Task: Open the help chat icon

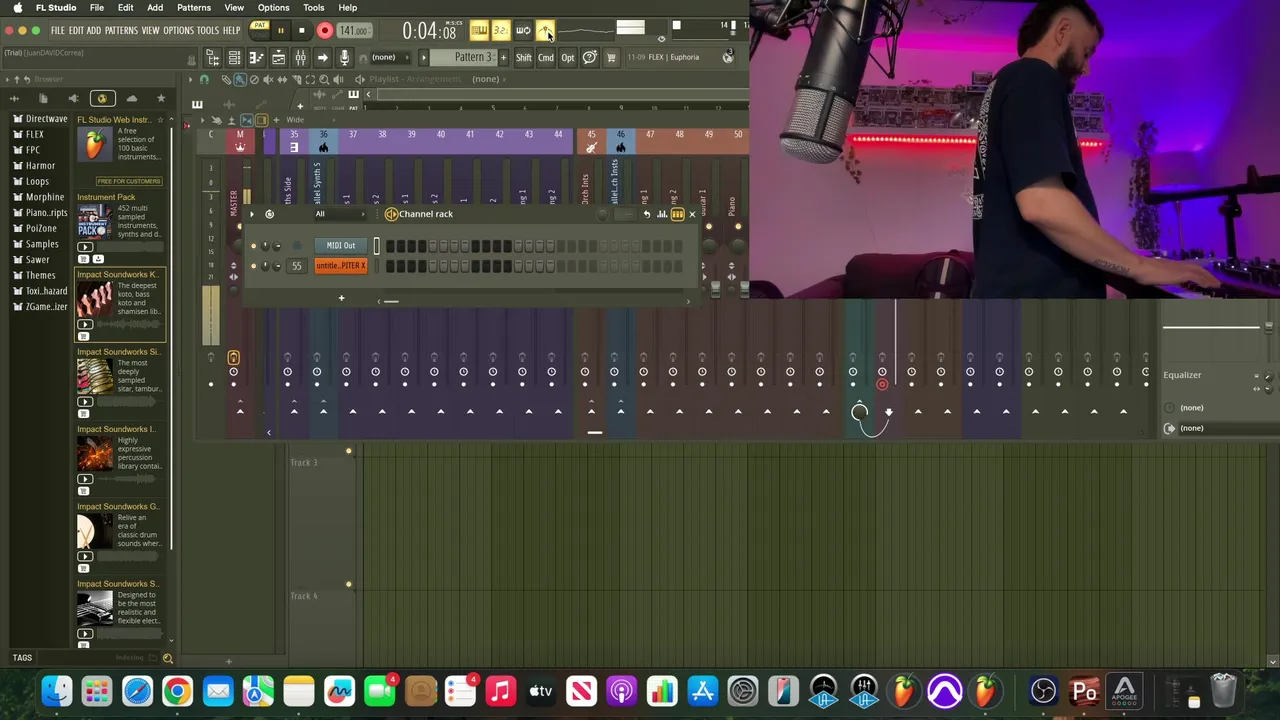Action: pos(590,58)
